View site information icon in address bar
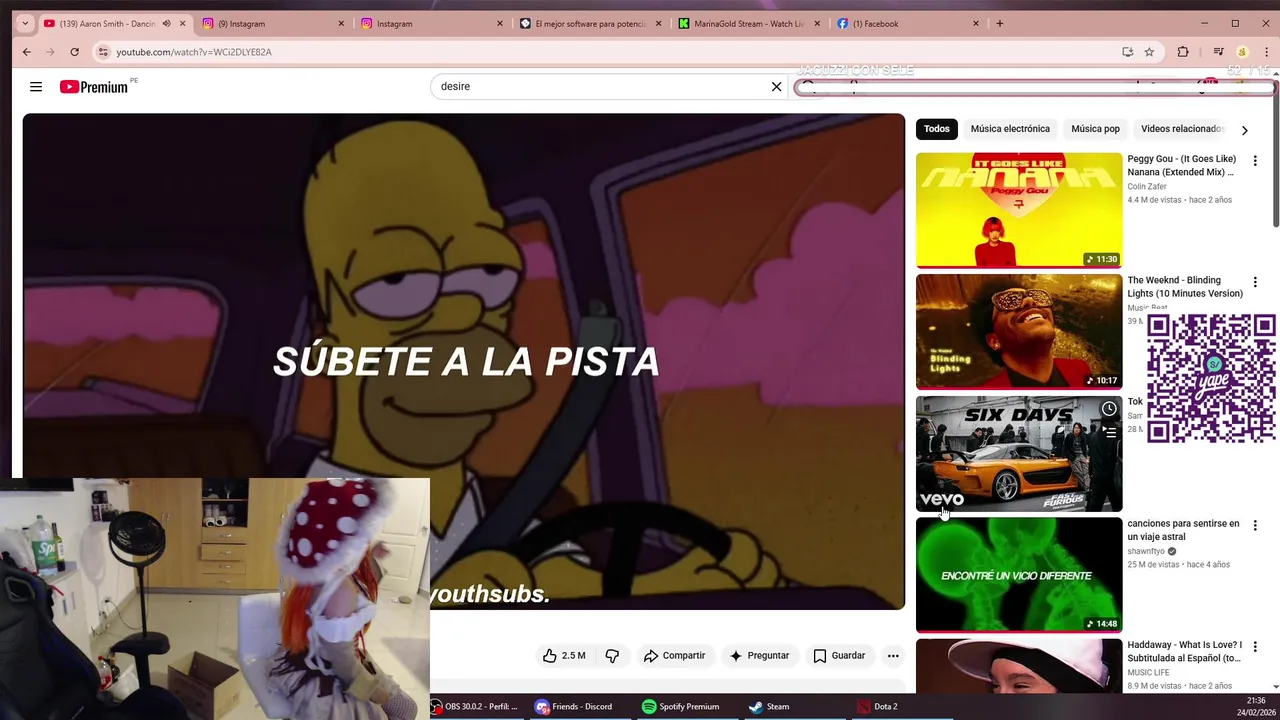The width and height of the screenshot is (1280, 720). [103, 52]
